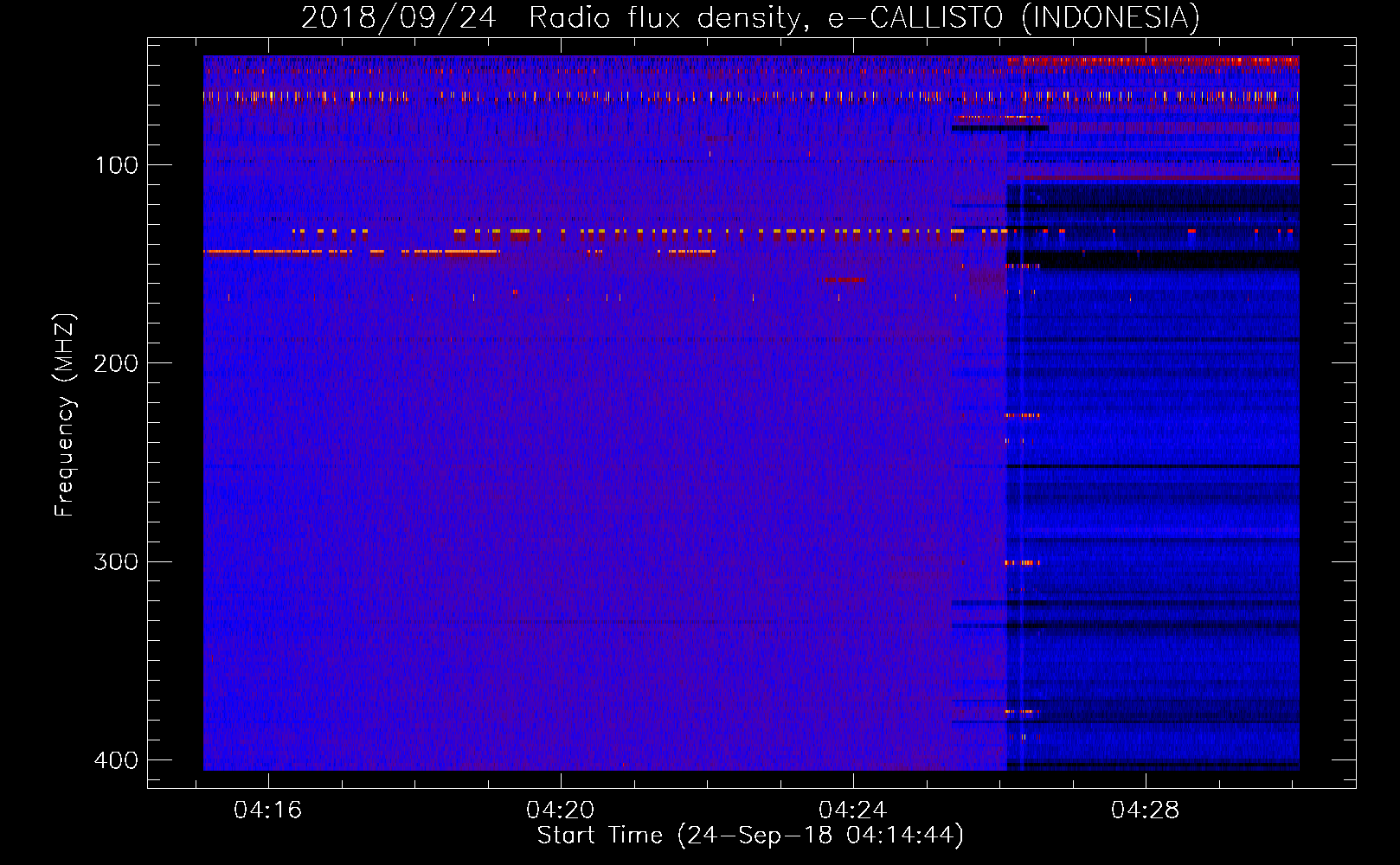
Task: Click the 400 frequency tick label
Action: pos(116,760)
